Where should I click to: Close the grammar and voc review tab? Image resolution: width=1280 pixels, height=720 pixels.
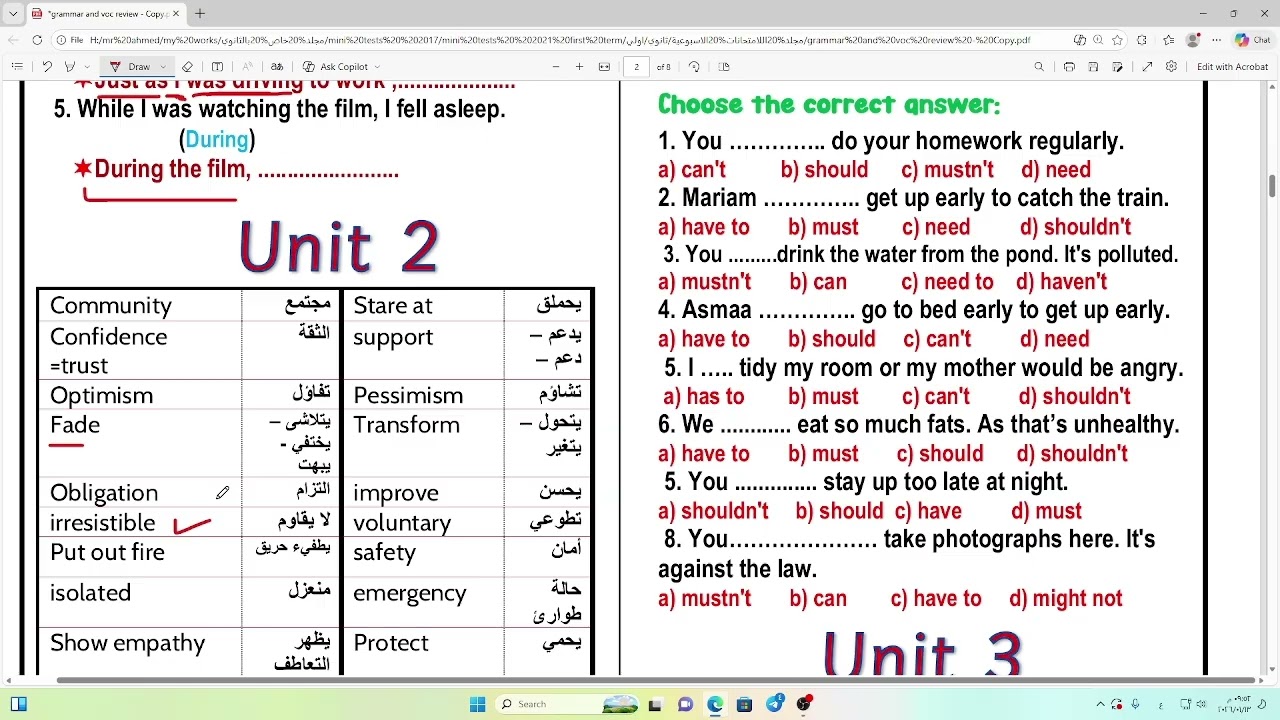(x=176, y=14)
